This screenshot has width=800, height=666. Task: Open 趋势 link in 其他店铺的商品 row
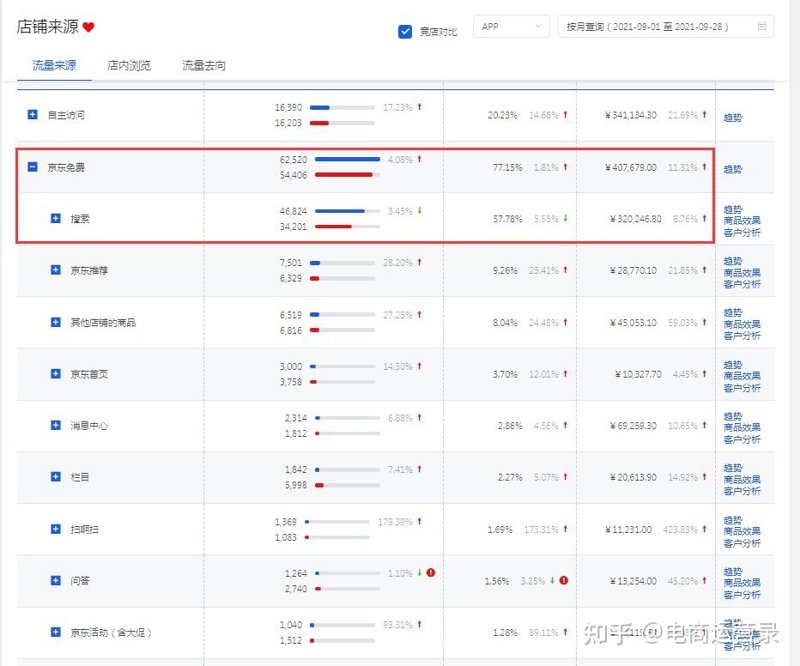(x=733, y=312)
